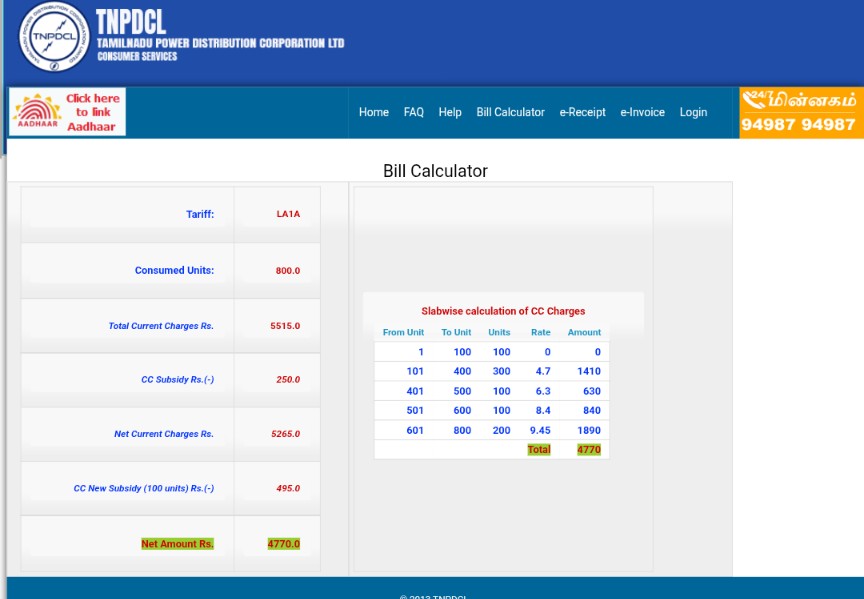Select From Unit 101 cell
Image resolution: width=864 pixels, height=599 pixels.
pyautogui.click(x=415, y=371)
